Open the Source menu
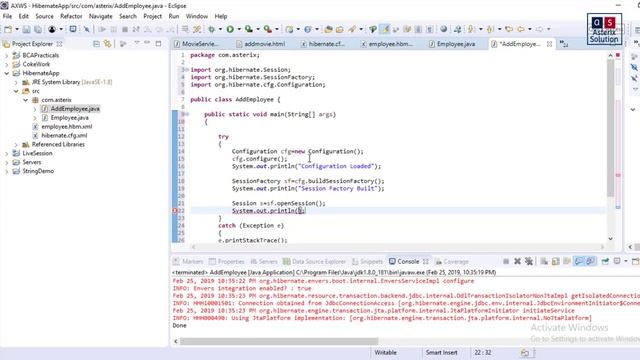This screenshot has width=640, height=360. 44,16
